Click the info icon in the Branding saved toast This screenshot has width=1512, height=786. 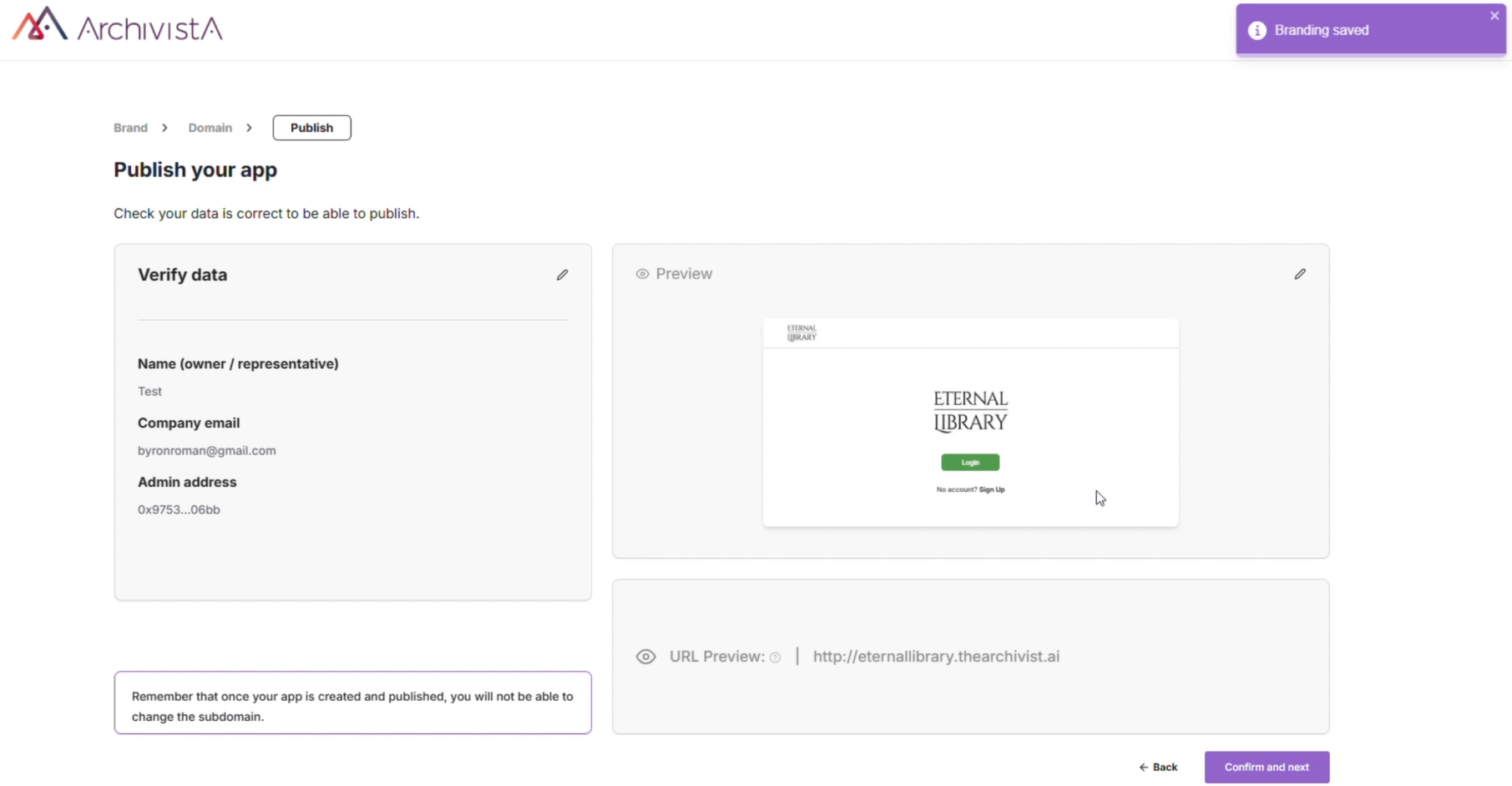1257,31
